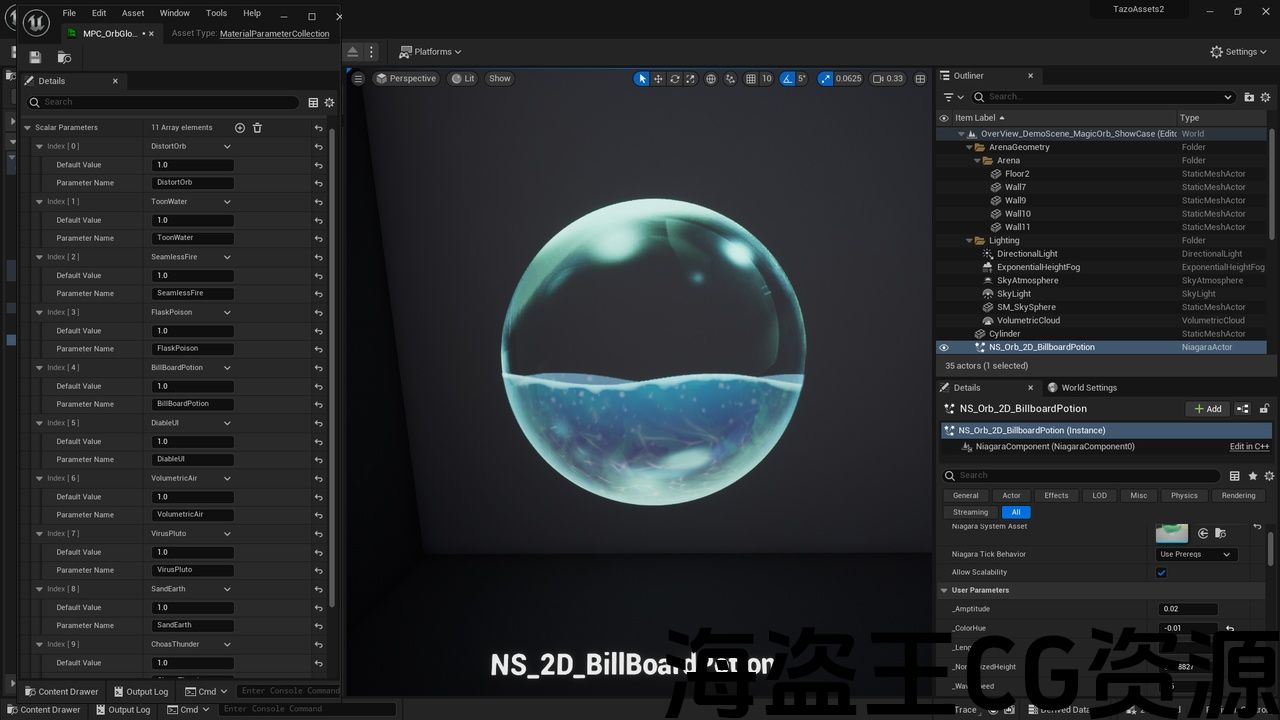The image size is (1280, 720).
Task: Add a new Scalar Parameters array element
Action: tap(239, 128)
